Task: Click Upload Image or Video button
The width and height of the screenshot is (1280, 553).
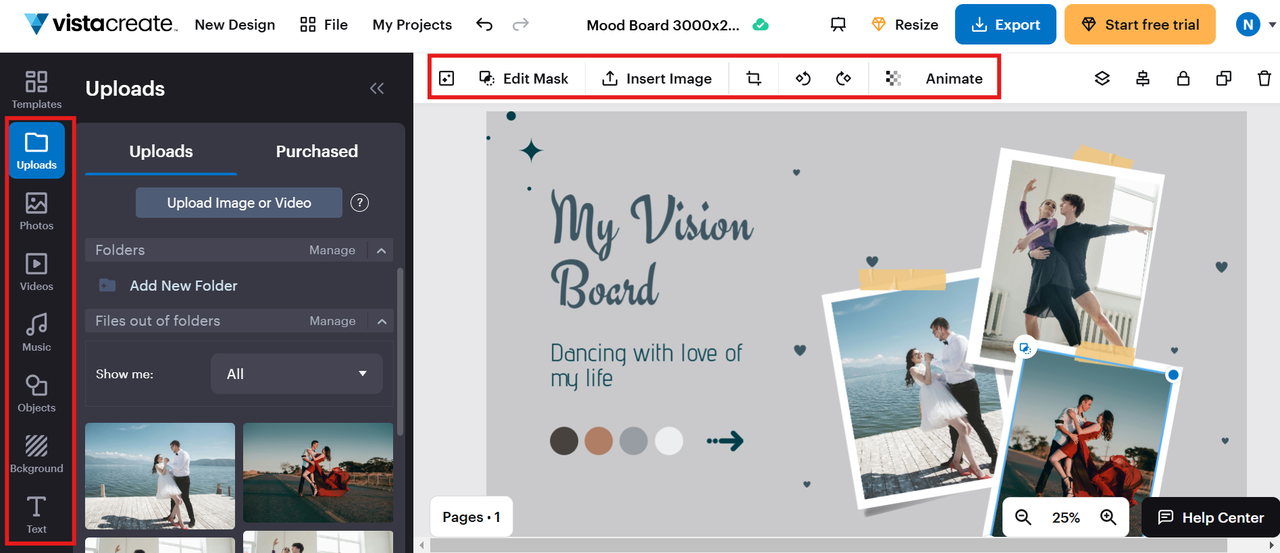Action: 239,203
